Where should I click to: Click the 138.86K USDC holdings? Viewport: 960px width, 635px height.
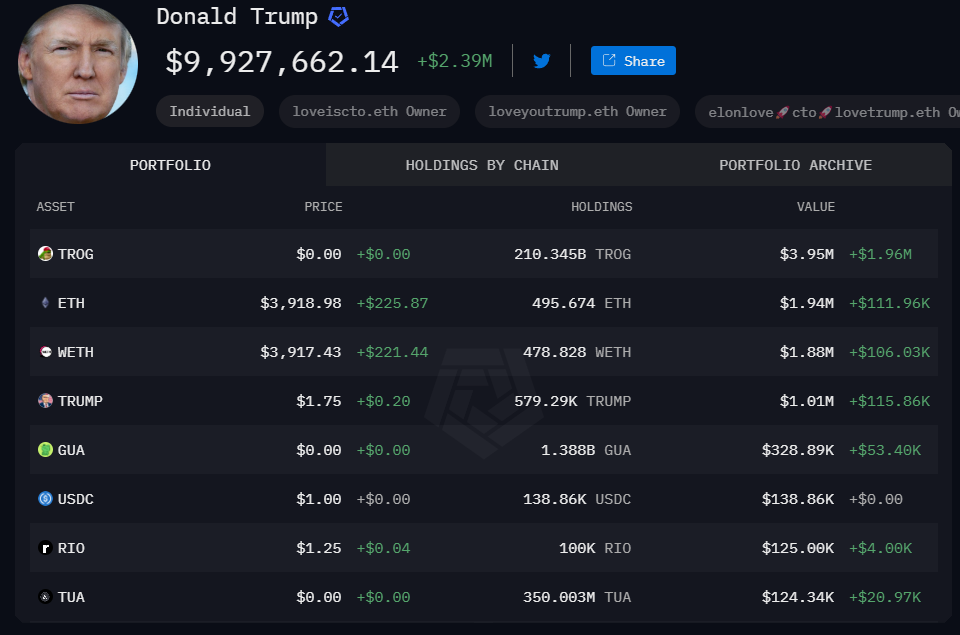(x=577, y=499)
